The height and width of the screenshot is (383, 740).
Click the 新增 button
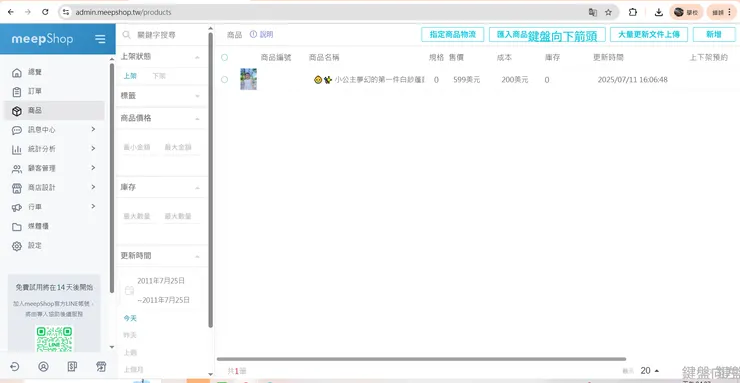click(714, 34)
